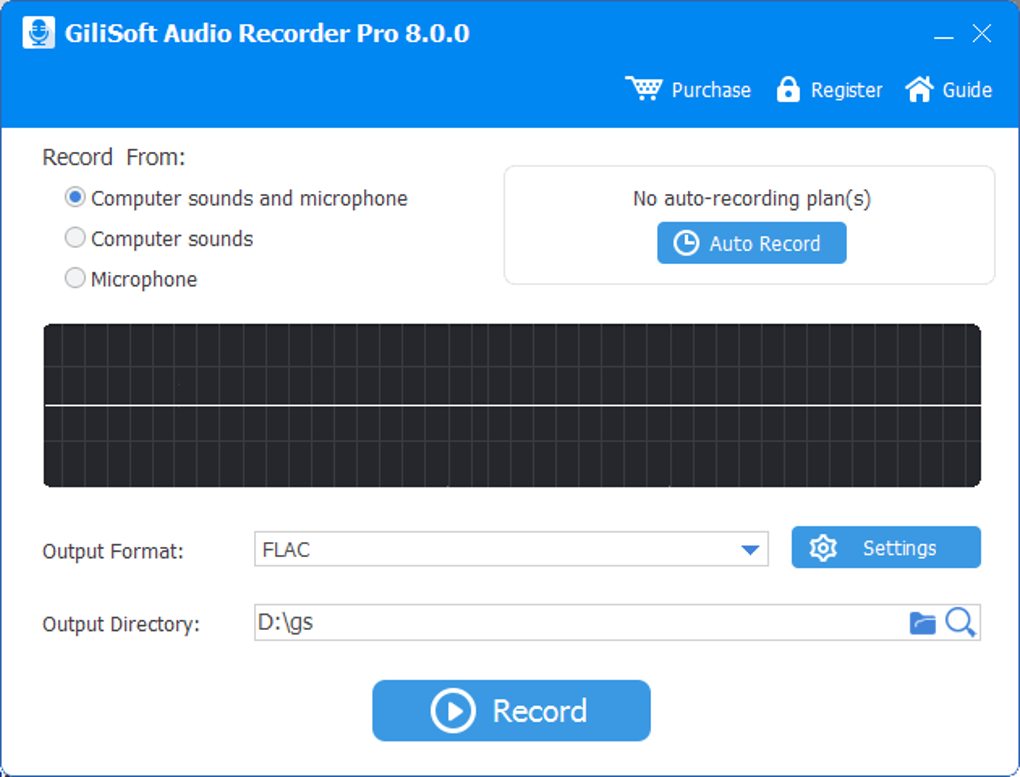Click the Guide menu label
Viewport: 1020px width, 777px height.
[967, 90]
